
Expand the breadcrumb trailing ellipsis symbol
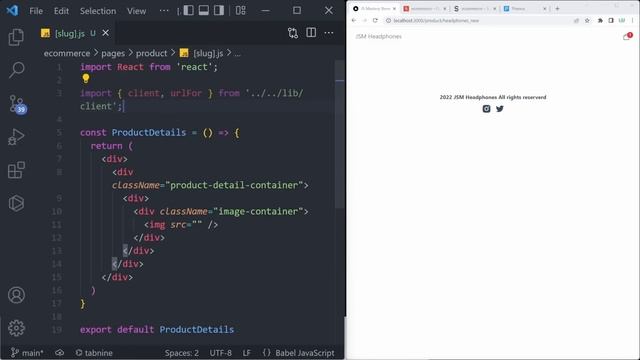pyautogui.click(x=237, y=53)
